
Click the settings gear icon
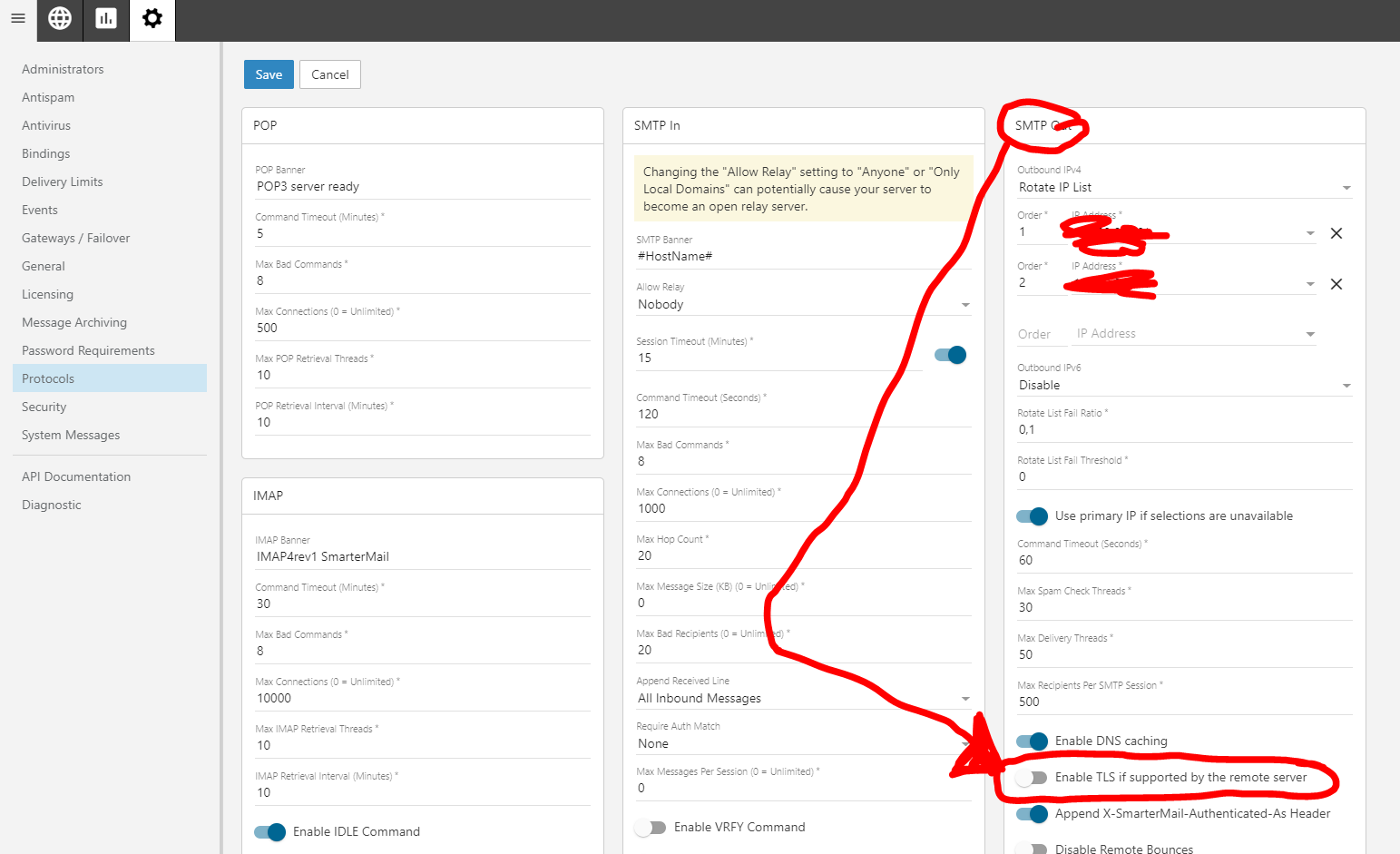point(152,18)
